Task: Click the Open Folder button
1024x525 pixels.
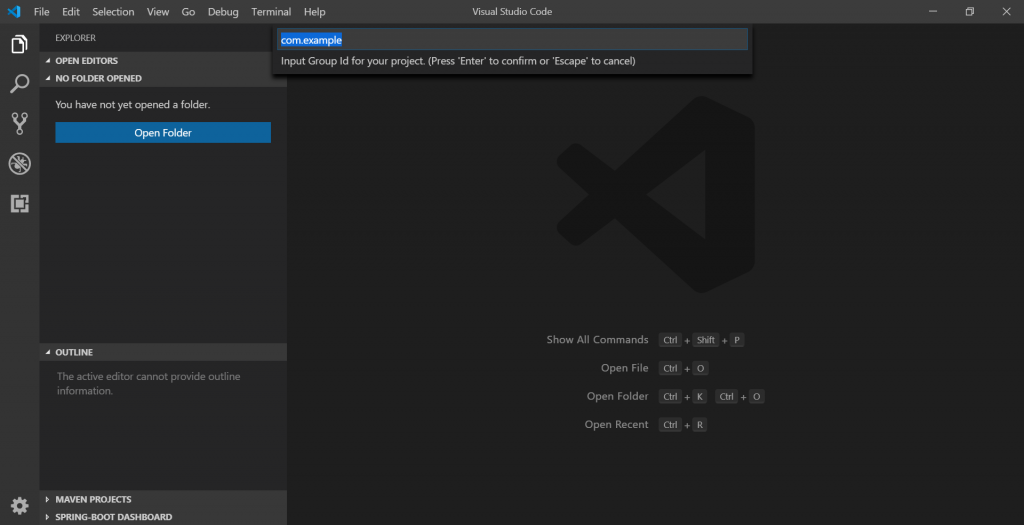Action: tap(163, 133)
